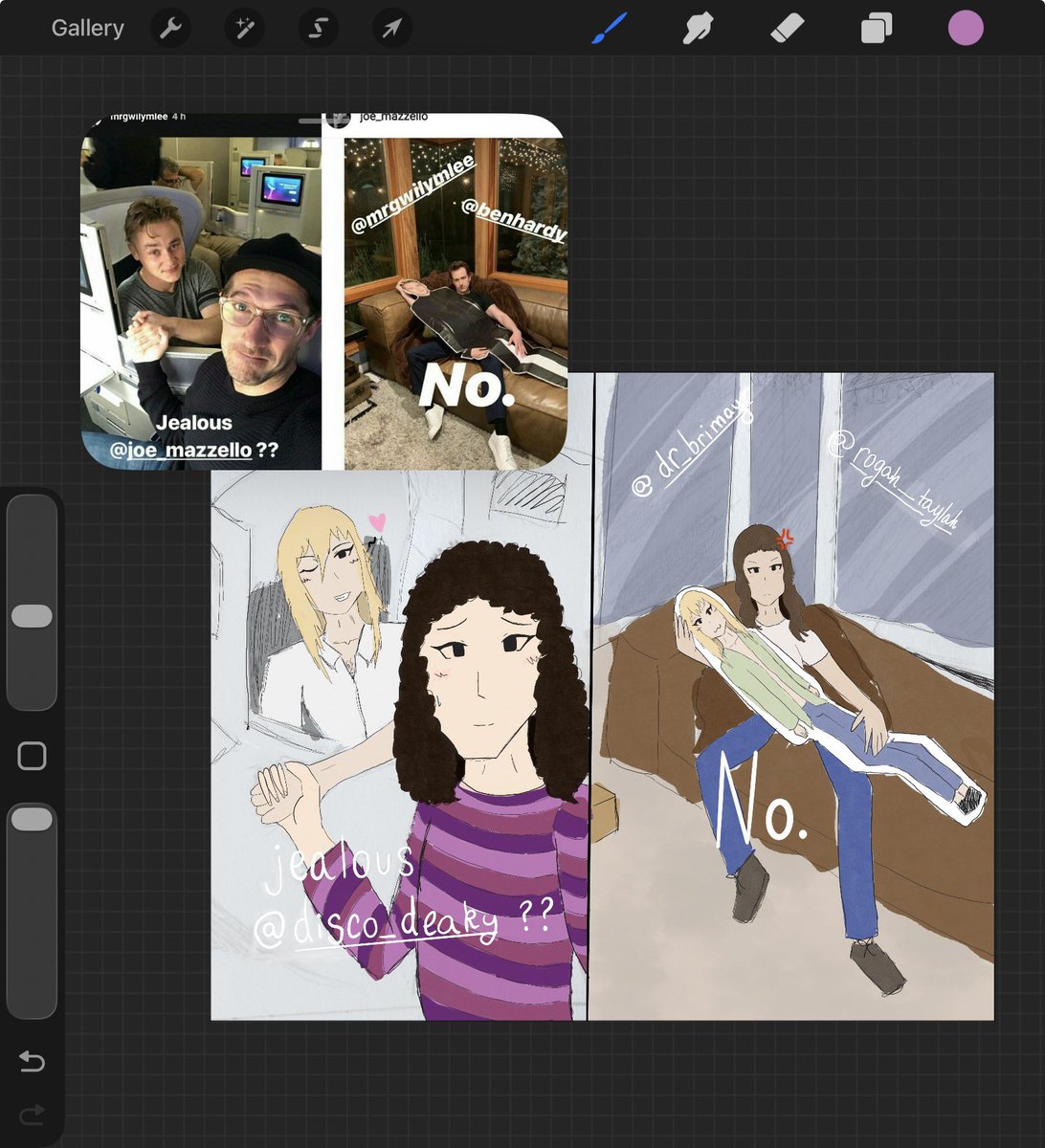Open the Actions wrench menu
Viewport: 1045px width, 1148px height.
[170, 29]
